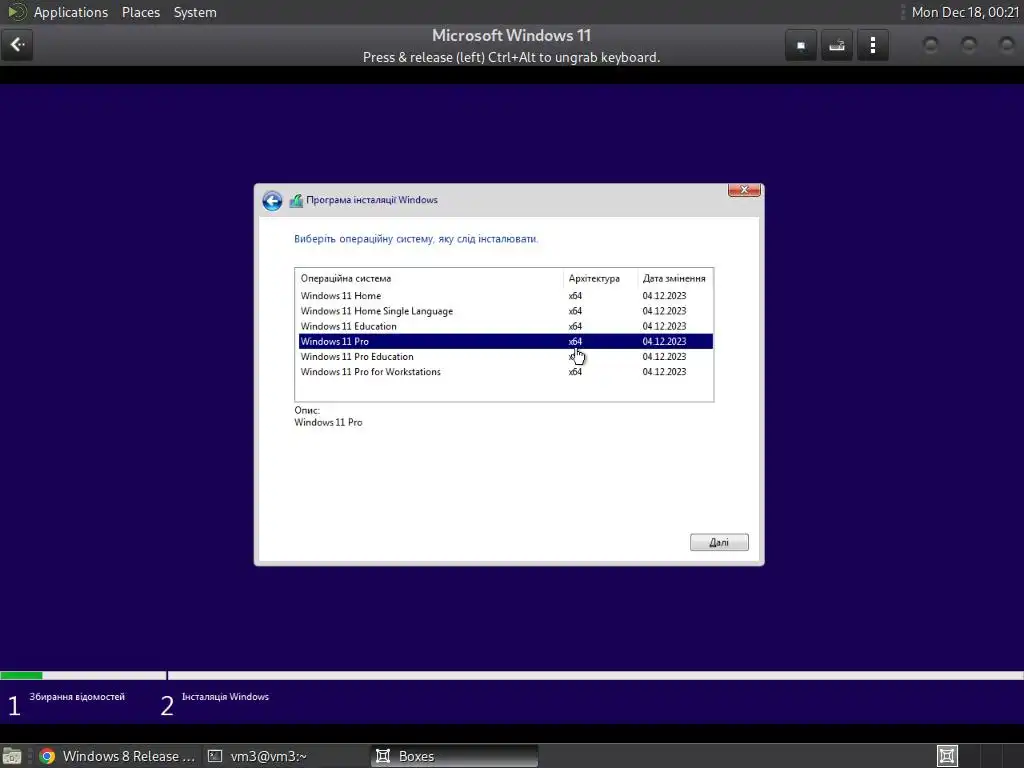Click the clock showing Mon Dec 18, 00:21
This screenshot has height=768, width=1024.
point(965,12)
